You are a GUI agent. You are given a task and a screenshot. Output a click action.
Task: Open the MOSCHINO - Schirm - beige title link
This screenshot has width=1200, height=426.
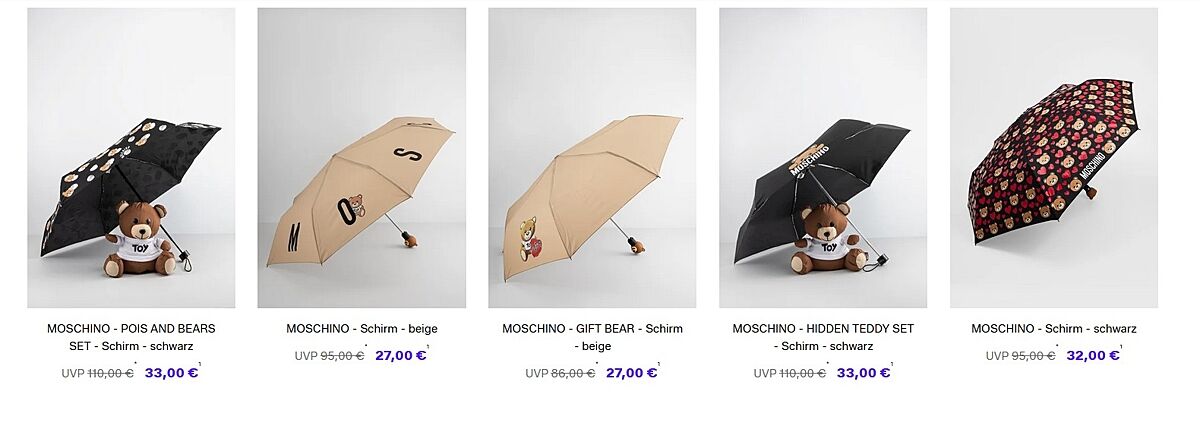coord(362,328)
